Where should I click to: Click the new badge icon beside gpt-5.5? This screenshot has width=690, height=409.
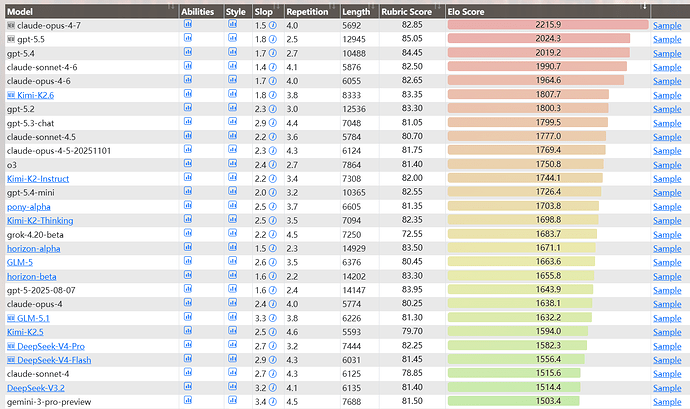[x=11, y=39]
